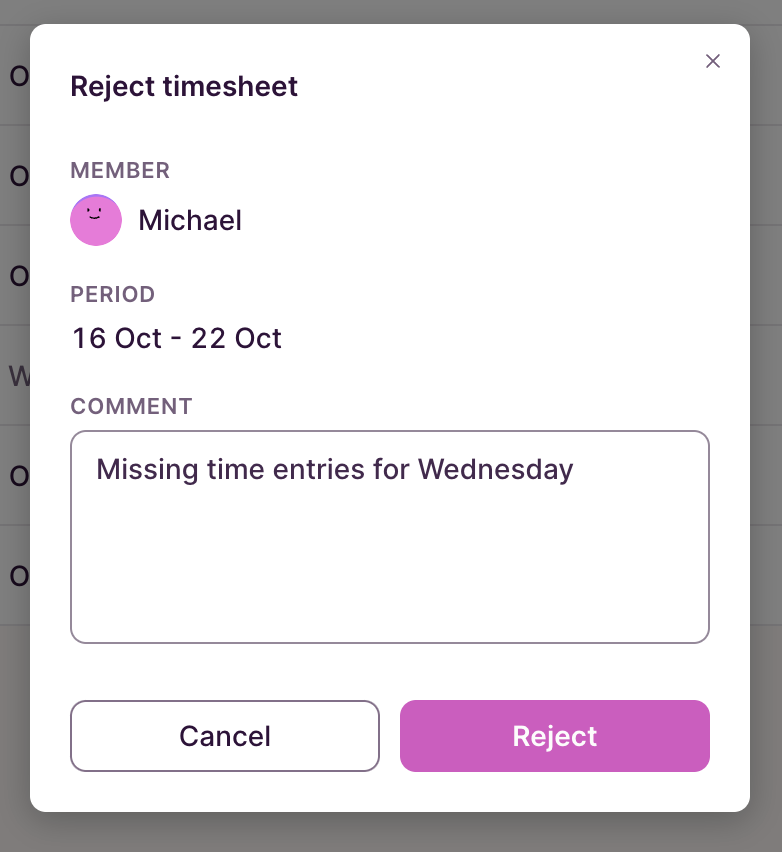Select the period text 16 Oct - 22 Oct

coord(176,338)
